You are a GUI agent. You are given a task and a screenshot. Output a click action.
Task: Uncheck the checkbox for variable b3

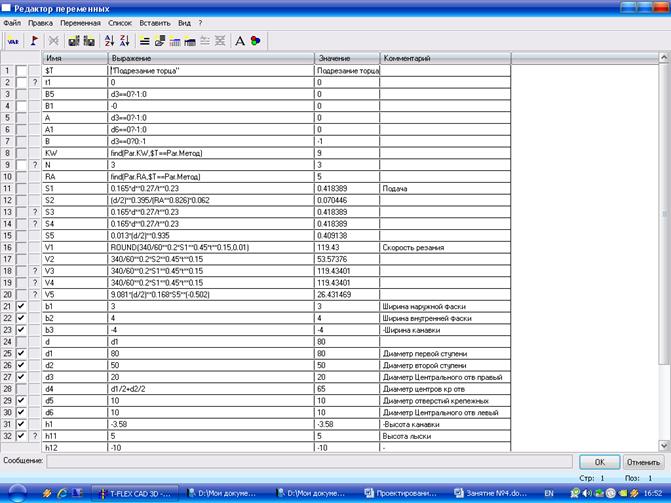coord(21,330)
